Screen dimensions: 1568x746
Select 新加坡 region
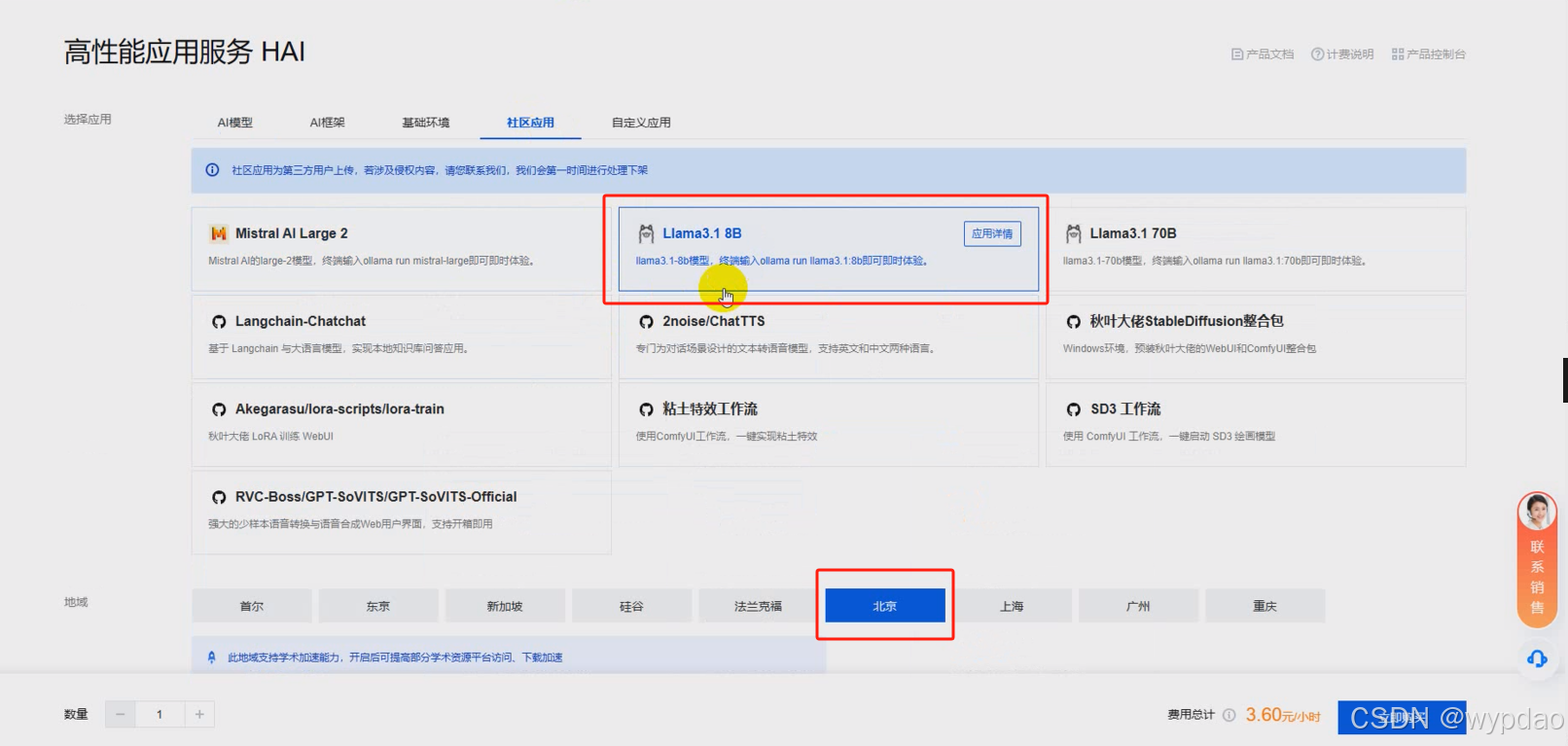[505, 606]
